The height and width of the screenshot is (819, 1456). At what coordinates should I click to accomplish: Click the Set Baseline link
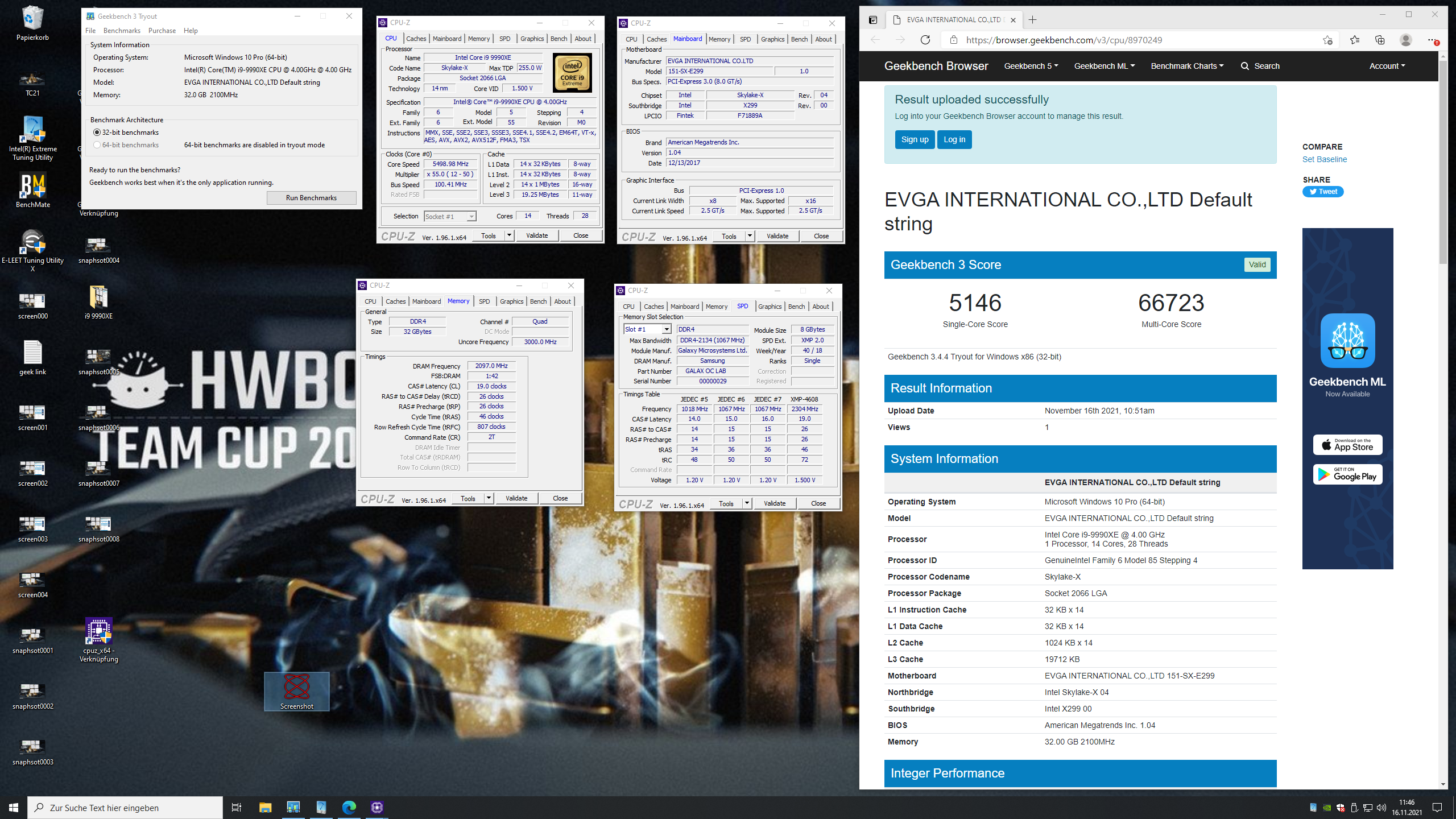[x=1325, y=159]
